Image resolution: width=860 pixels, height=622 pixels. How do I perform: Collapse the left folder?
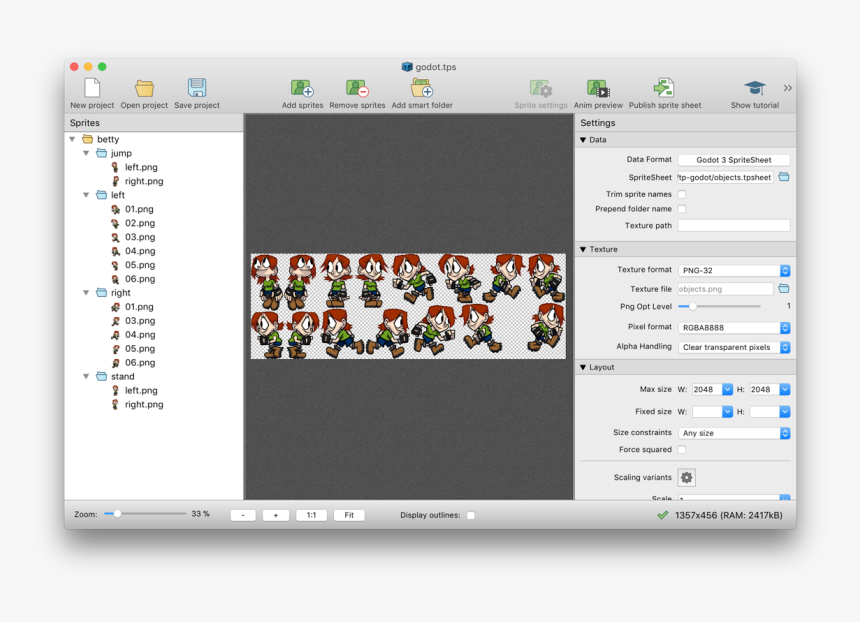[86, 195]
